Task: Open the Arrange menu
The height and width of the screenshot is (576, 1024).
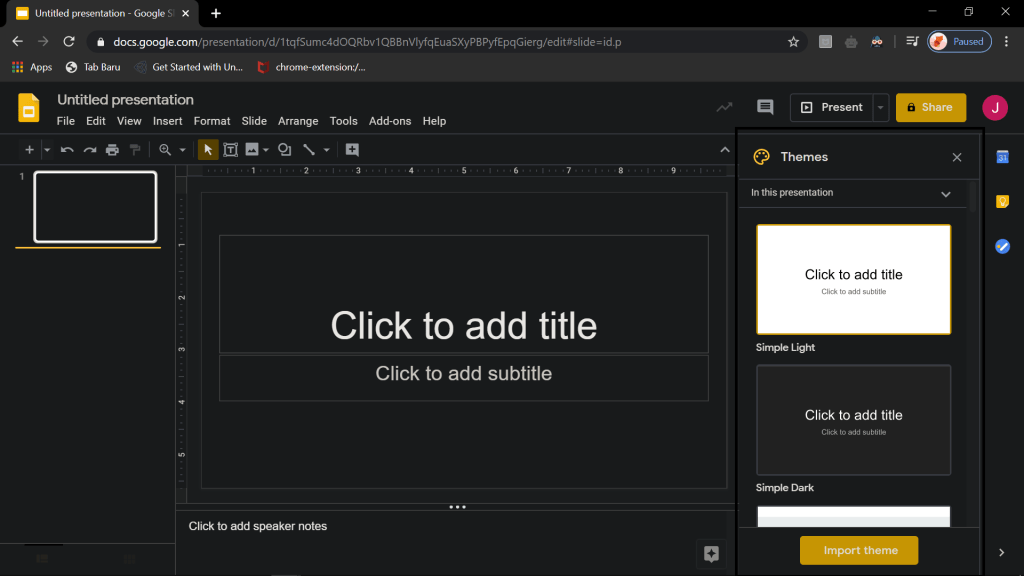Action: (x=298, y=121)
